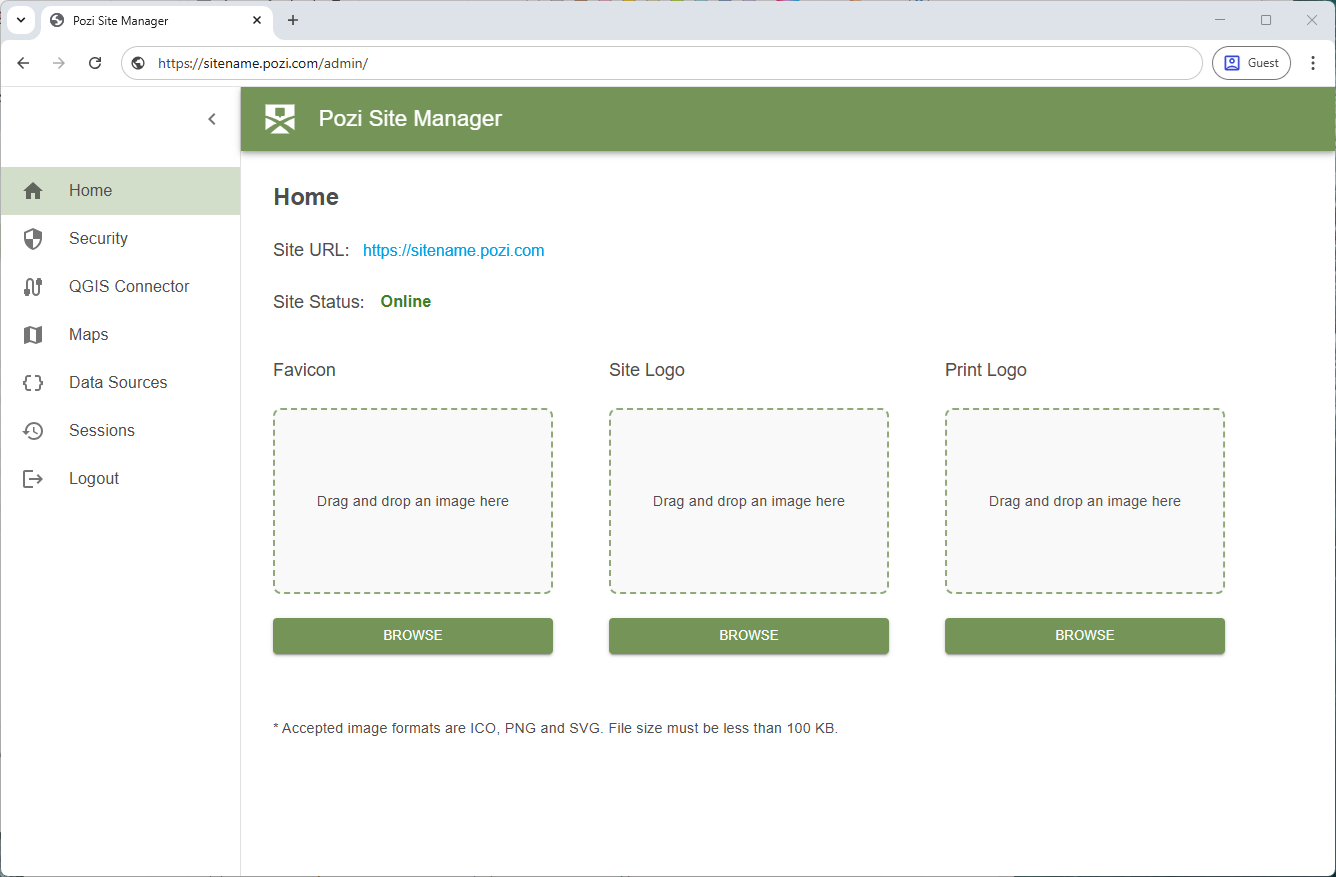
Task: Click the Pozi logo in the header
Action: (x=280, y=118)
